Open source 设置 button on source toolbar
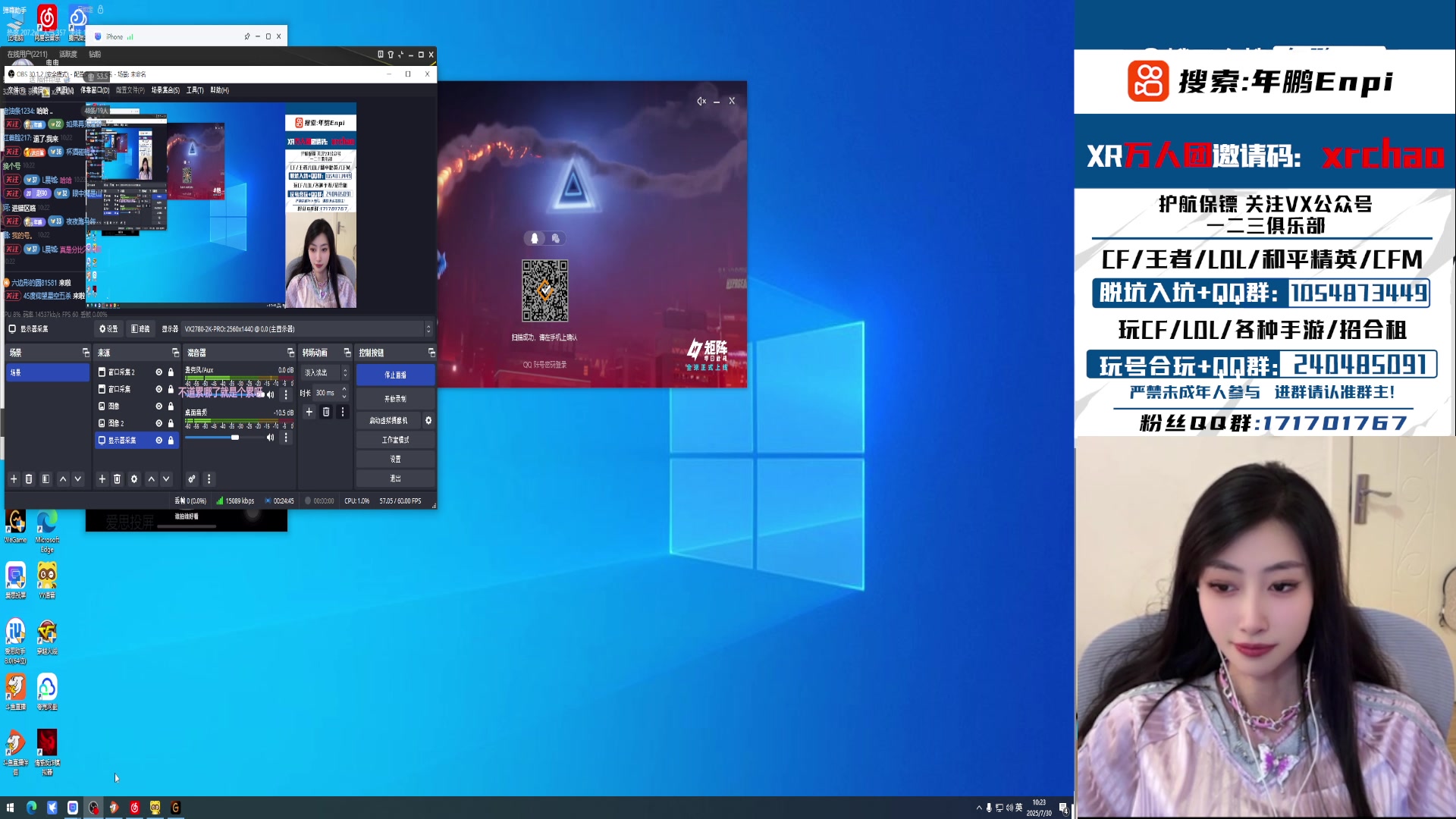This screenshot has width=1456, height=819. pos(109,329)
